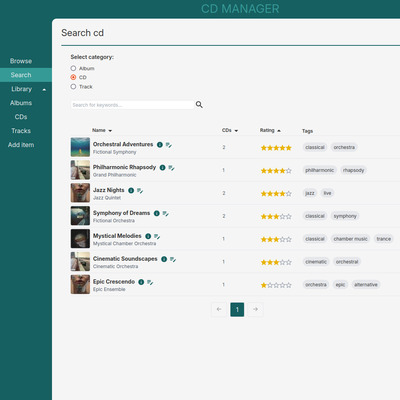Viewport: 400px width, 400px height.
Task: Show info for Epic Crescendo
Action: [141, 282]
